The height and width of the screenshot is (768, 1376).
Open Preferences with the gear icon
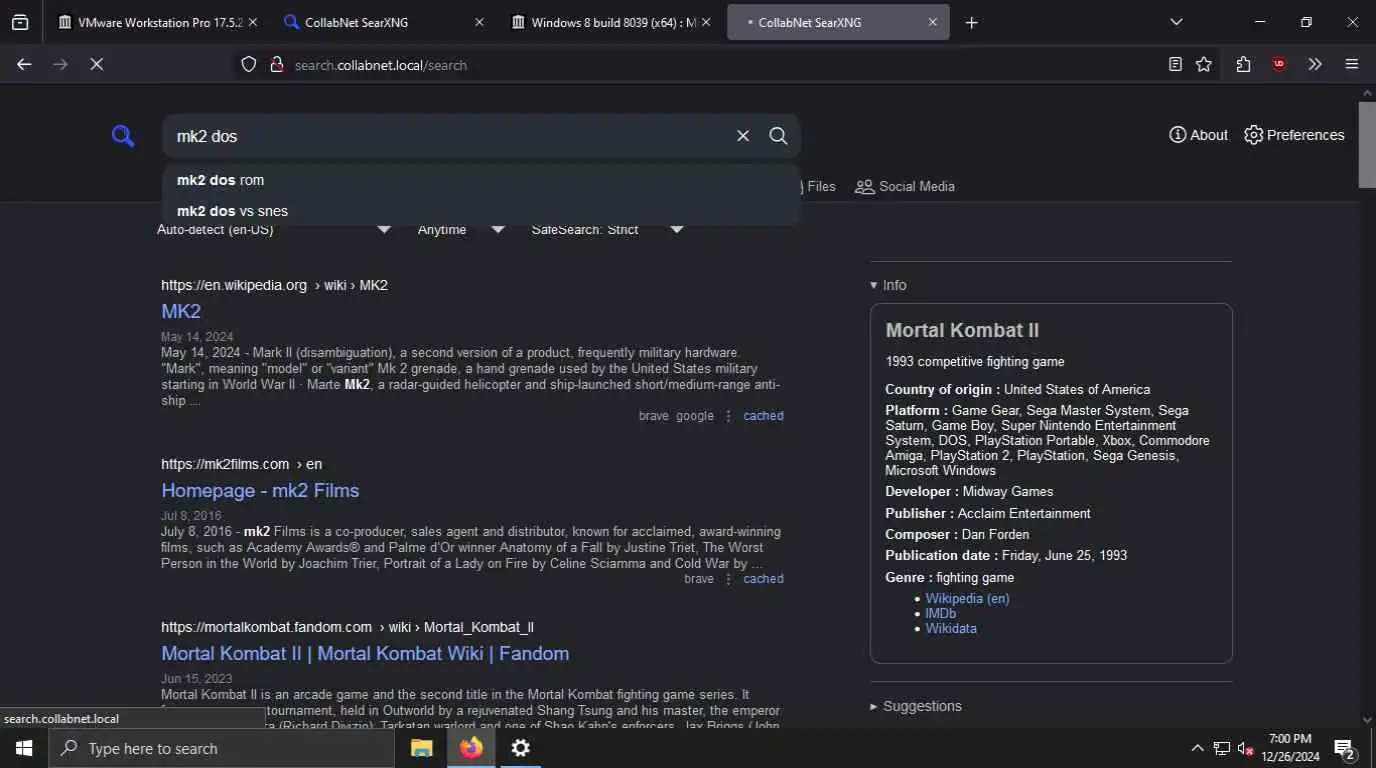[x=1294, y=135]
